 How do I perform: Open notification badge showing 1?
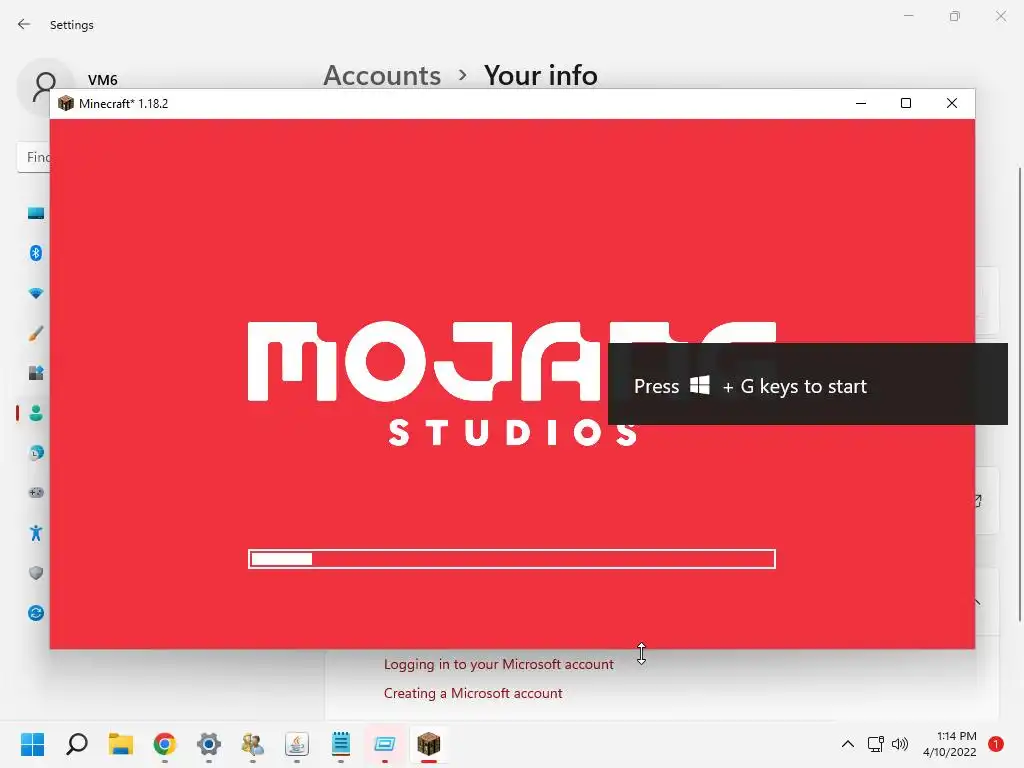pyautogui.click(x=996, y=744)
